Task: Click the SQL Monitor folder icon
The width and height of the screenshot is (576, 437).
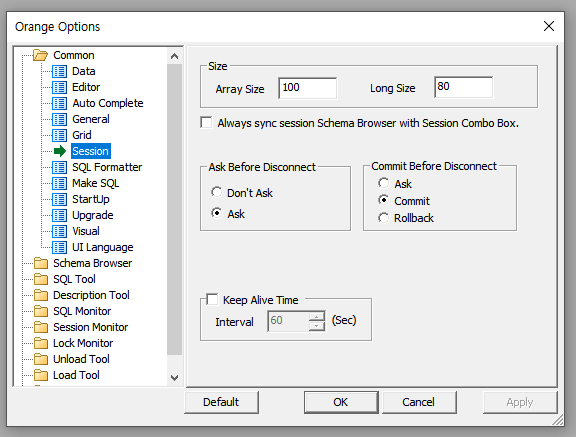Action: (x=41, y=311)
